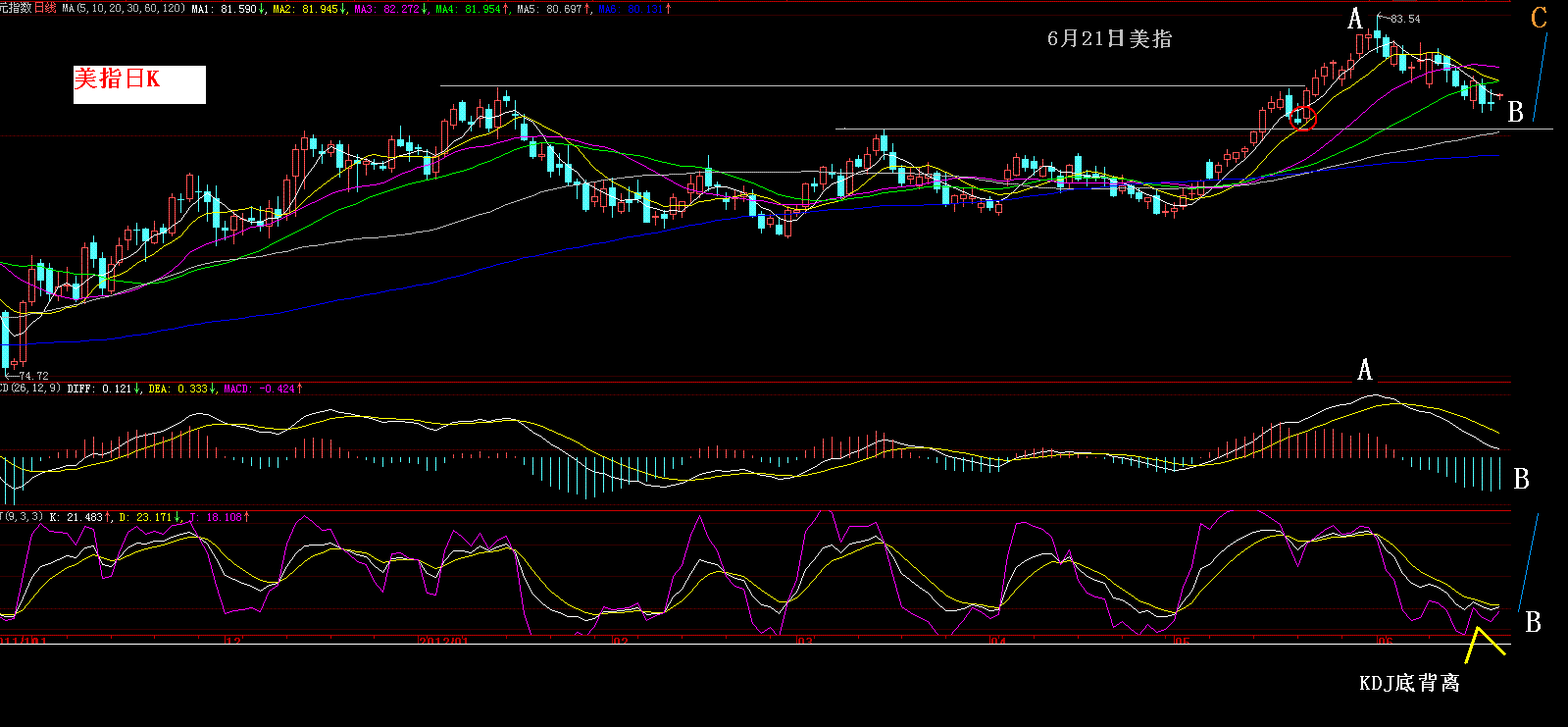Click the 美指日K title box
1568x727 pixels.
139,83
